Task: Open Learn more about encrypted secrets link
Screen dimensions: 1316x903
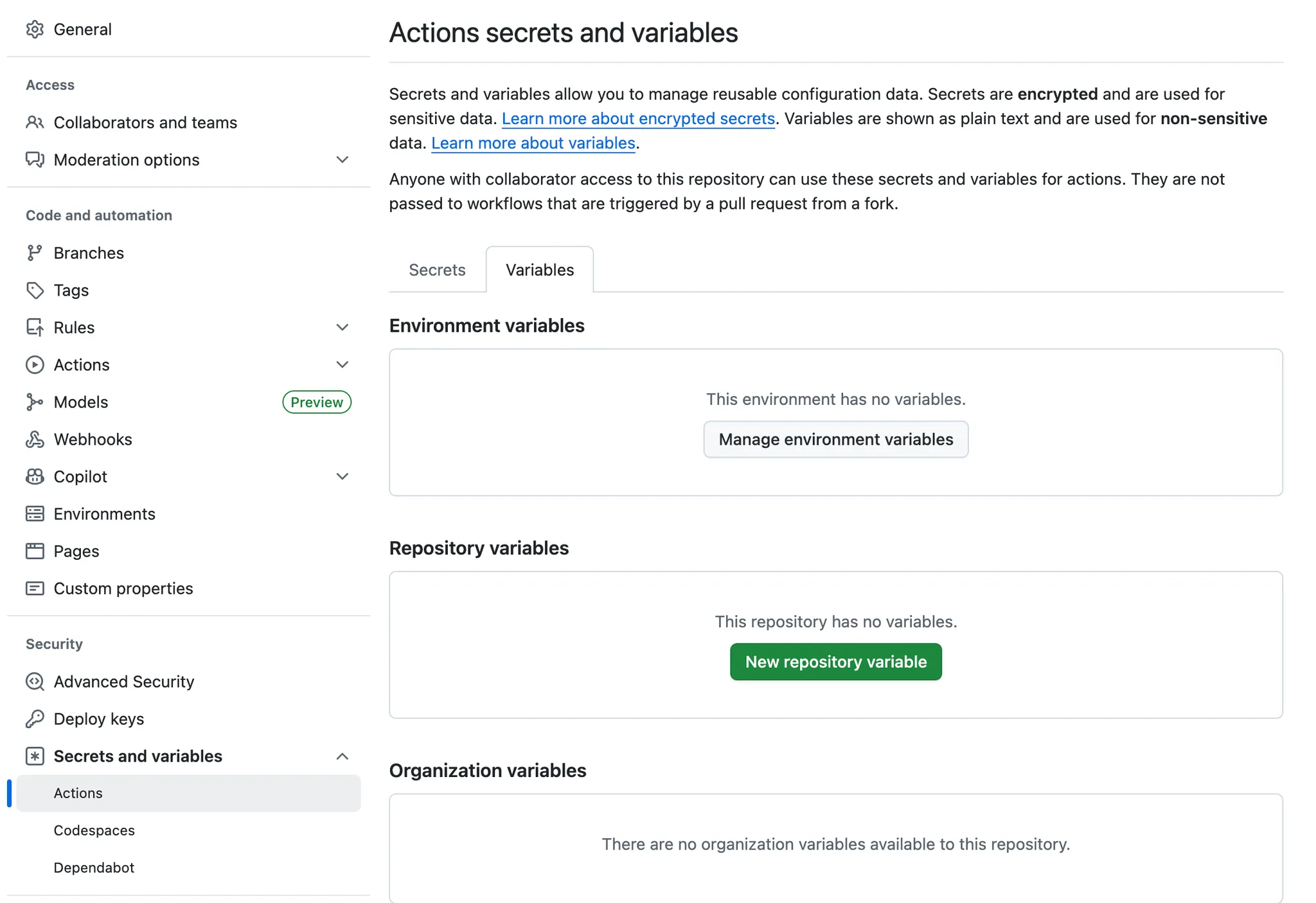Action: tap(638, 119)
